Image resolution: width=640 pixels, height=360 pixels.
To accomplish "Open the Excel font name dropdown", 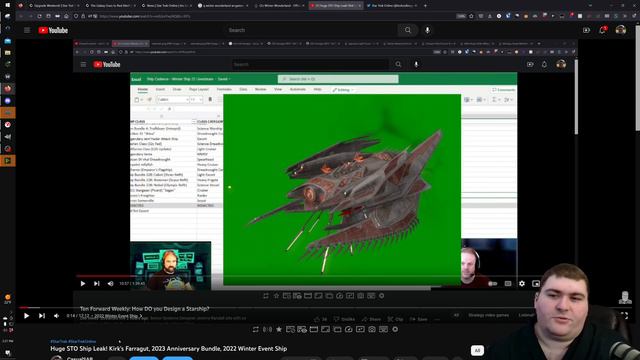I will (173, 100).
